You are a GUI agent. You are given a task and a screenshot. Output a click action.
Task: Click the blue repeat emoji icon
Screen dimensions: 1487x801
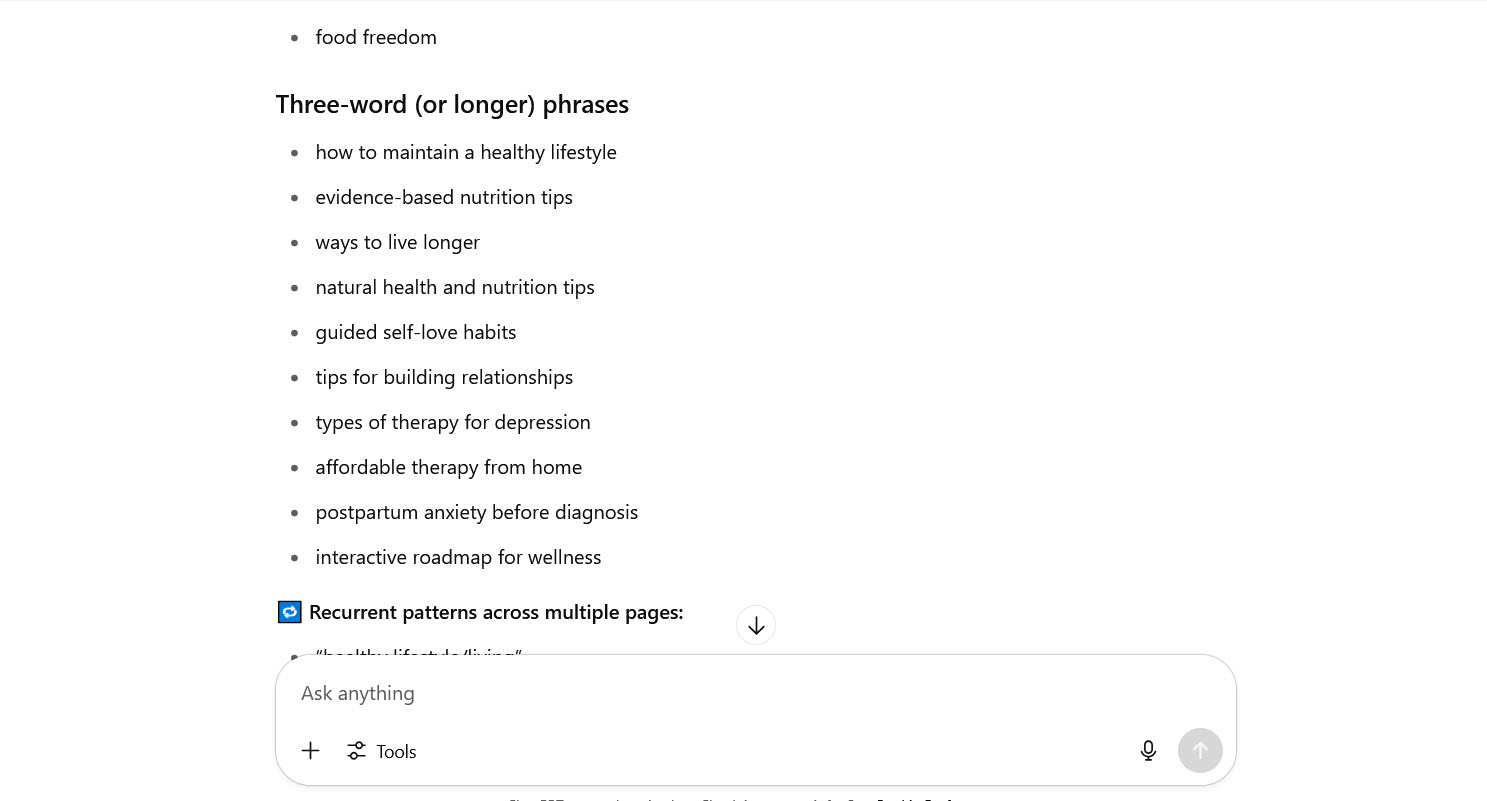(289, 612)
